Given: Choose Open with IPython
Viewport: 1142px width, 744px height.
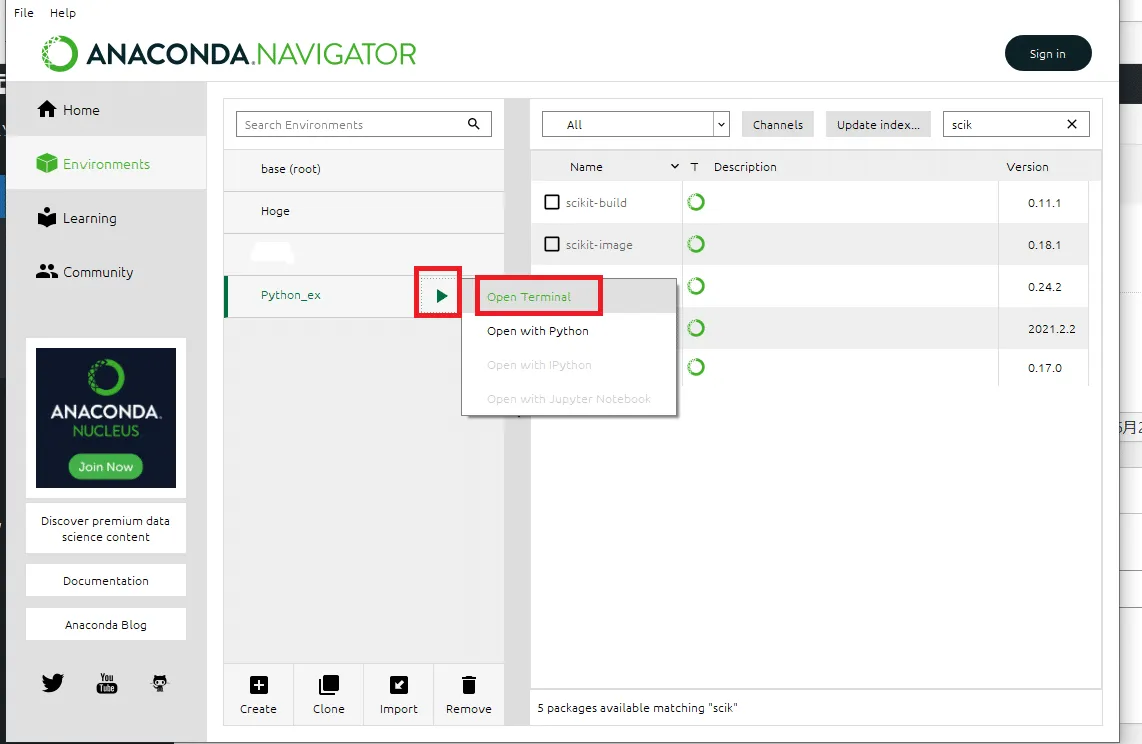Looking at the screenshot, I should (x=569, y=365).
